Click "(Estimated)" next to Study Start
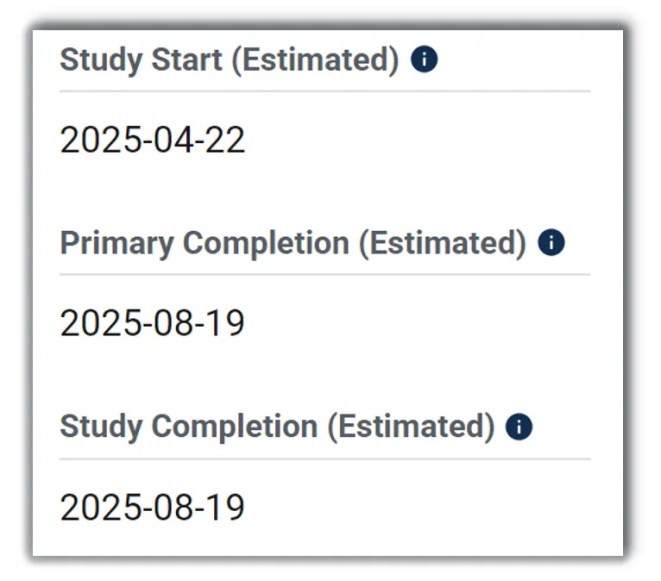 pyautogui.click(x=315, y=60)
